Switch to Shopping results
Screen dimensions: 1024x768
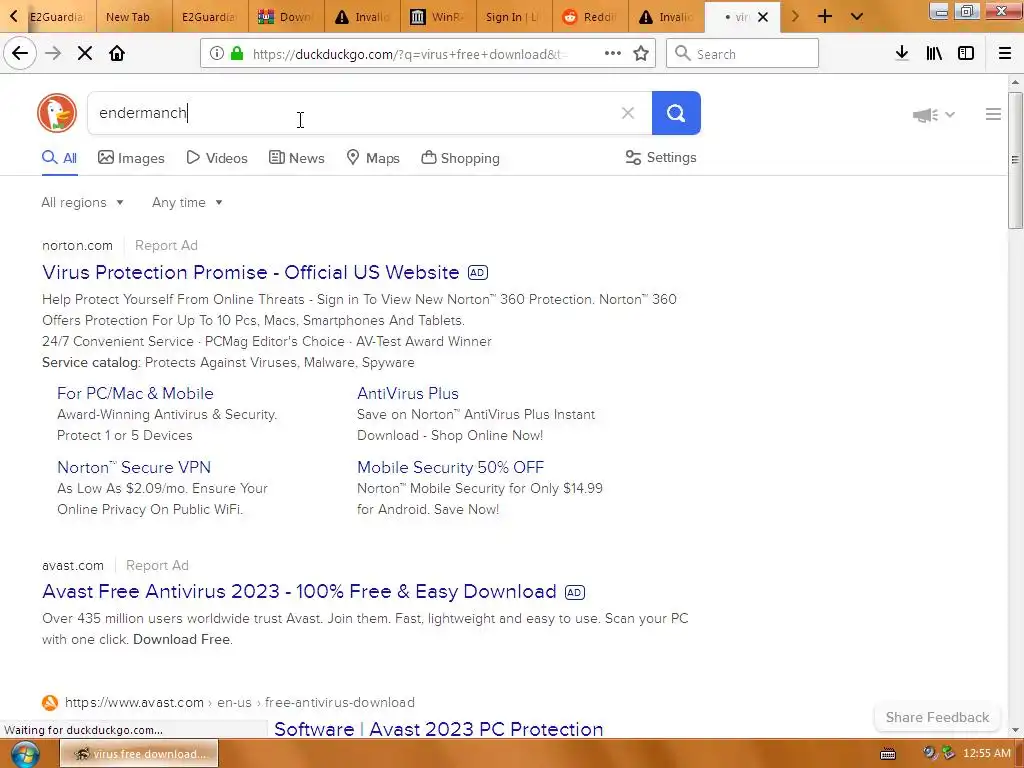coord(460,158)
